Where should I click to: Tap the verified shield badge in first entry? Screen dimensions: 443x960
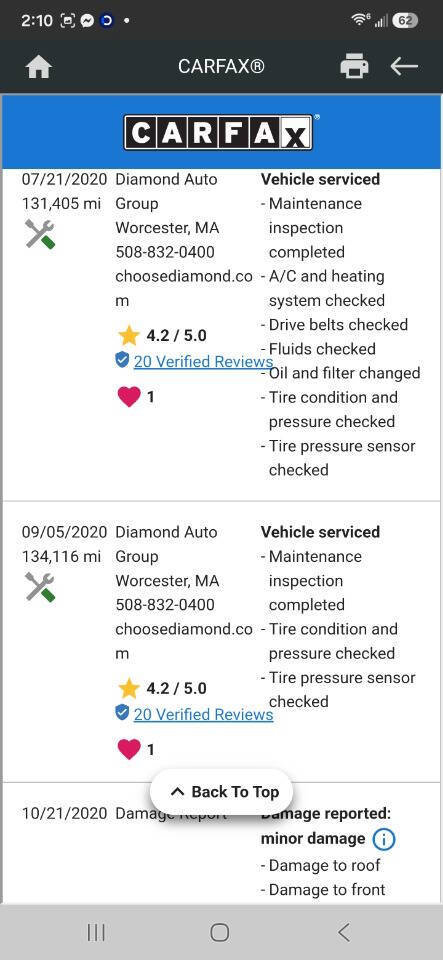click(x=122, y=360)
